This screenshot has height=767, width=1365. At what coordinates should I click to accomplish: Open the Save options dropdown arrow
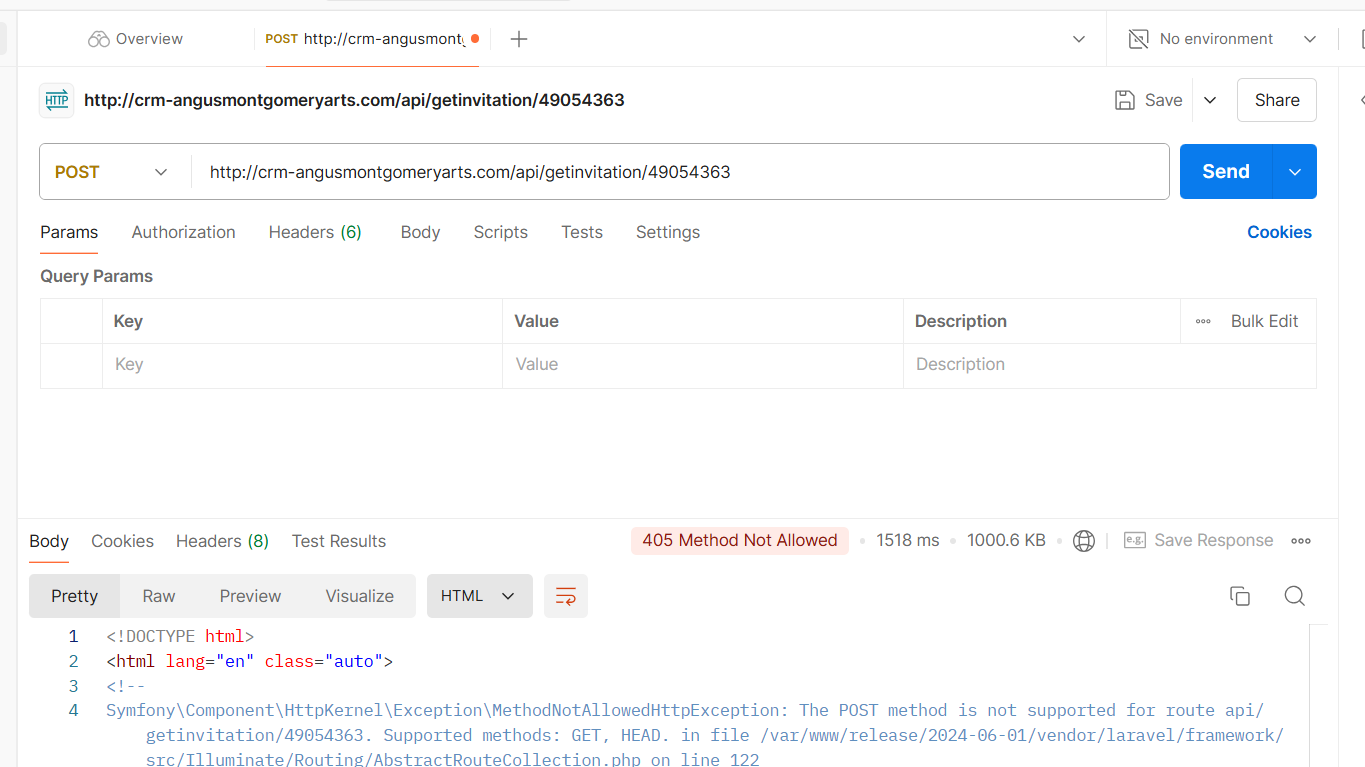[x=1210, y=100]
